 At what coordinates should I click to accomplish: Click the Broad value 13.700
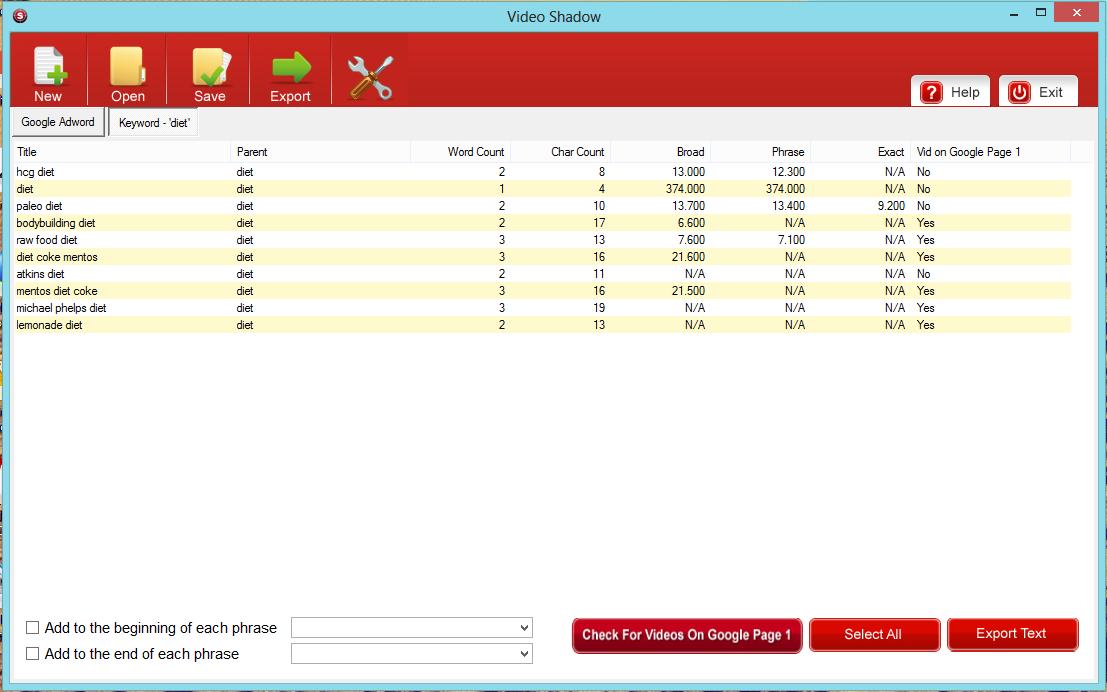[x=688, y=205]
